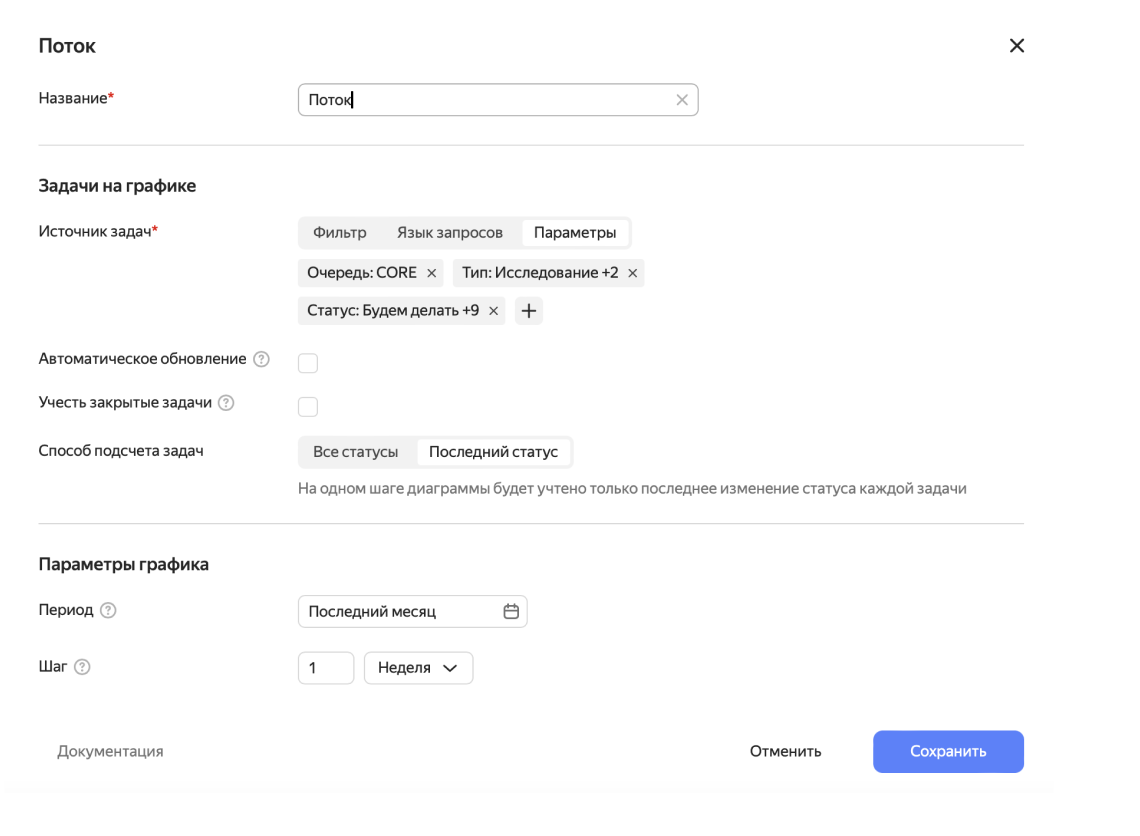
Task: Open the calendar icon in the Период field
Action: [x=511, y=611]
